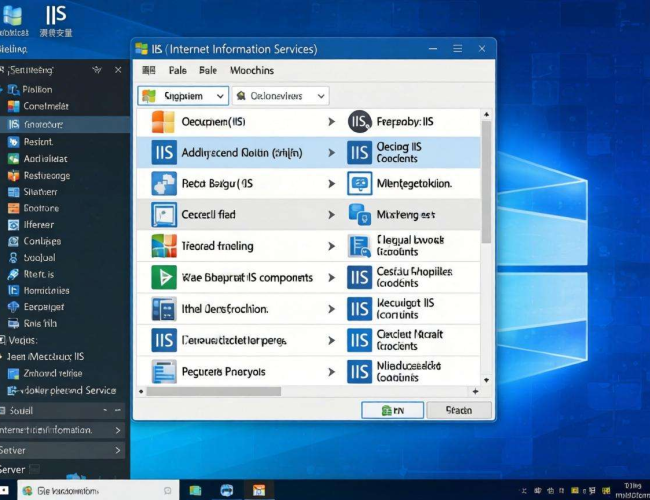
Task: Click the blue browser icon in taskbar
Action: (227, 490)
